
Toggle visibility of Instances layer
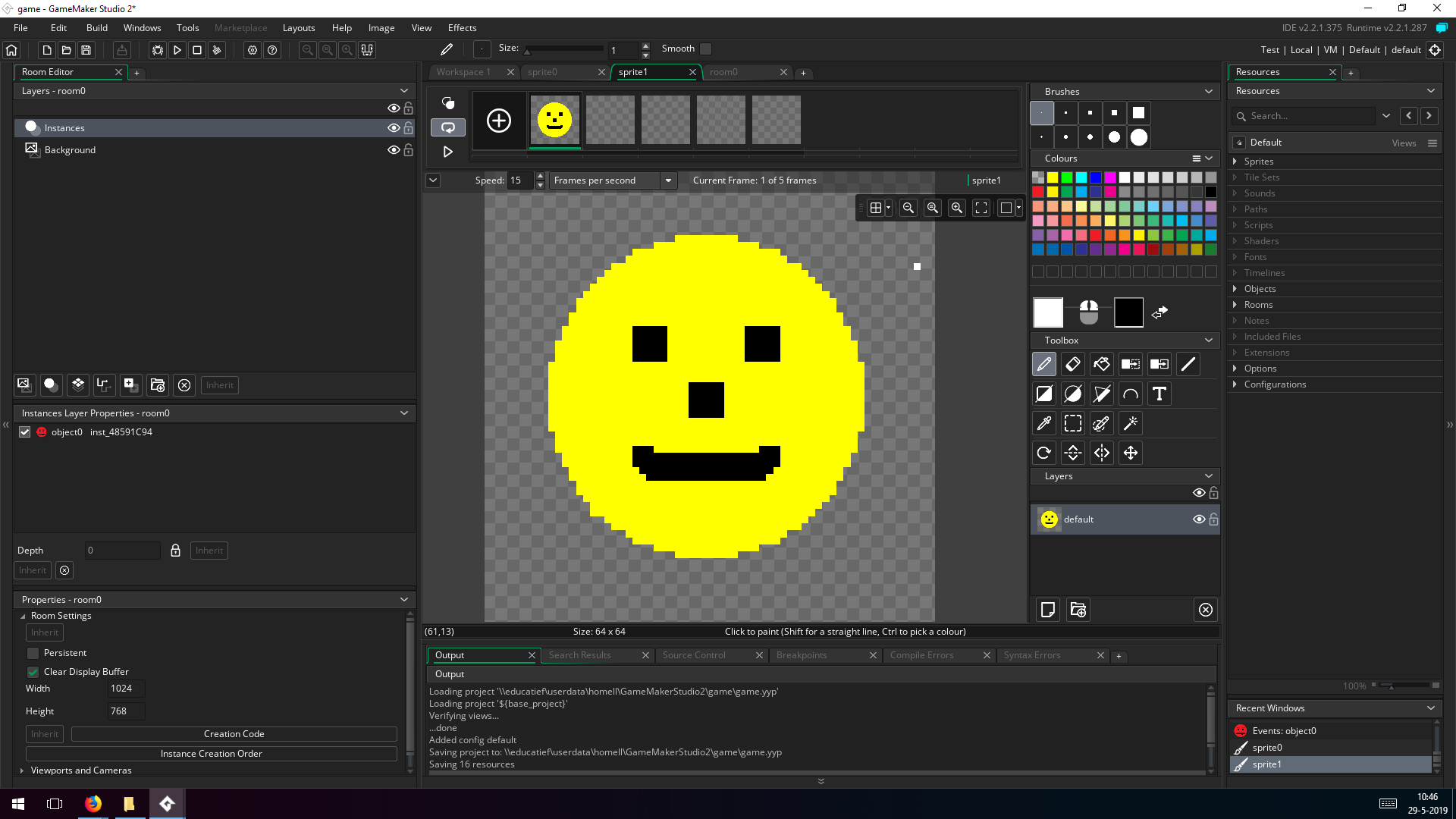point(393,128)
